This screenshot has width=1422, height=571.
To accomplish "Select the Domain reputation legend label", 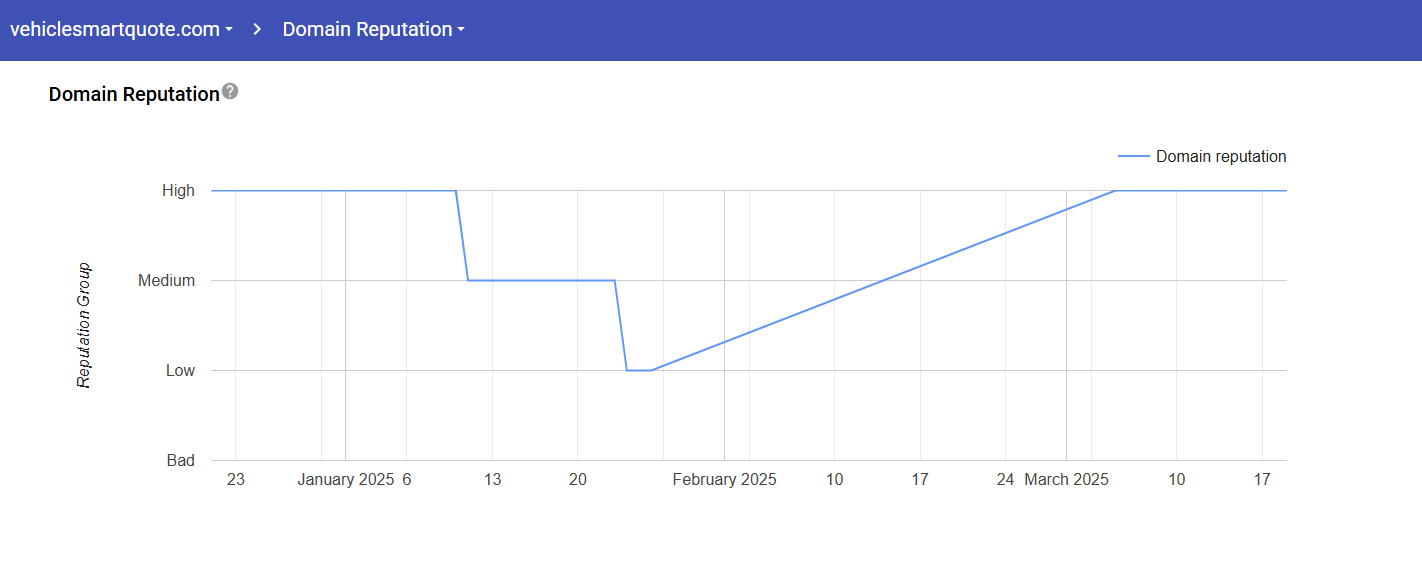I will click(x=1221, y=157).
